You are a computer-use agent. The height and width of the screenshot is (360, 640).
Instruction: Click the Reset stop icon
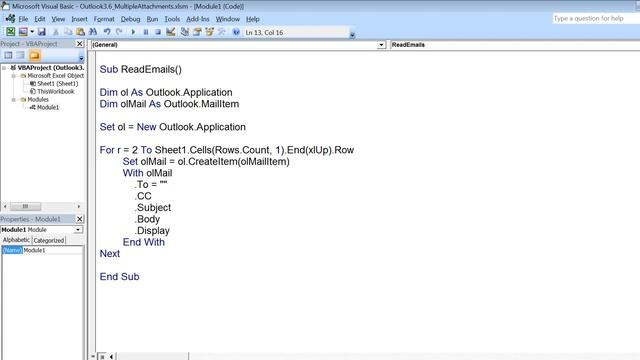tap(158, 32)
